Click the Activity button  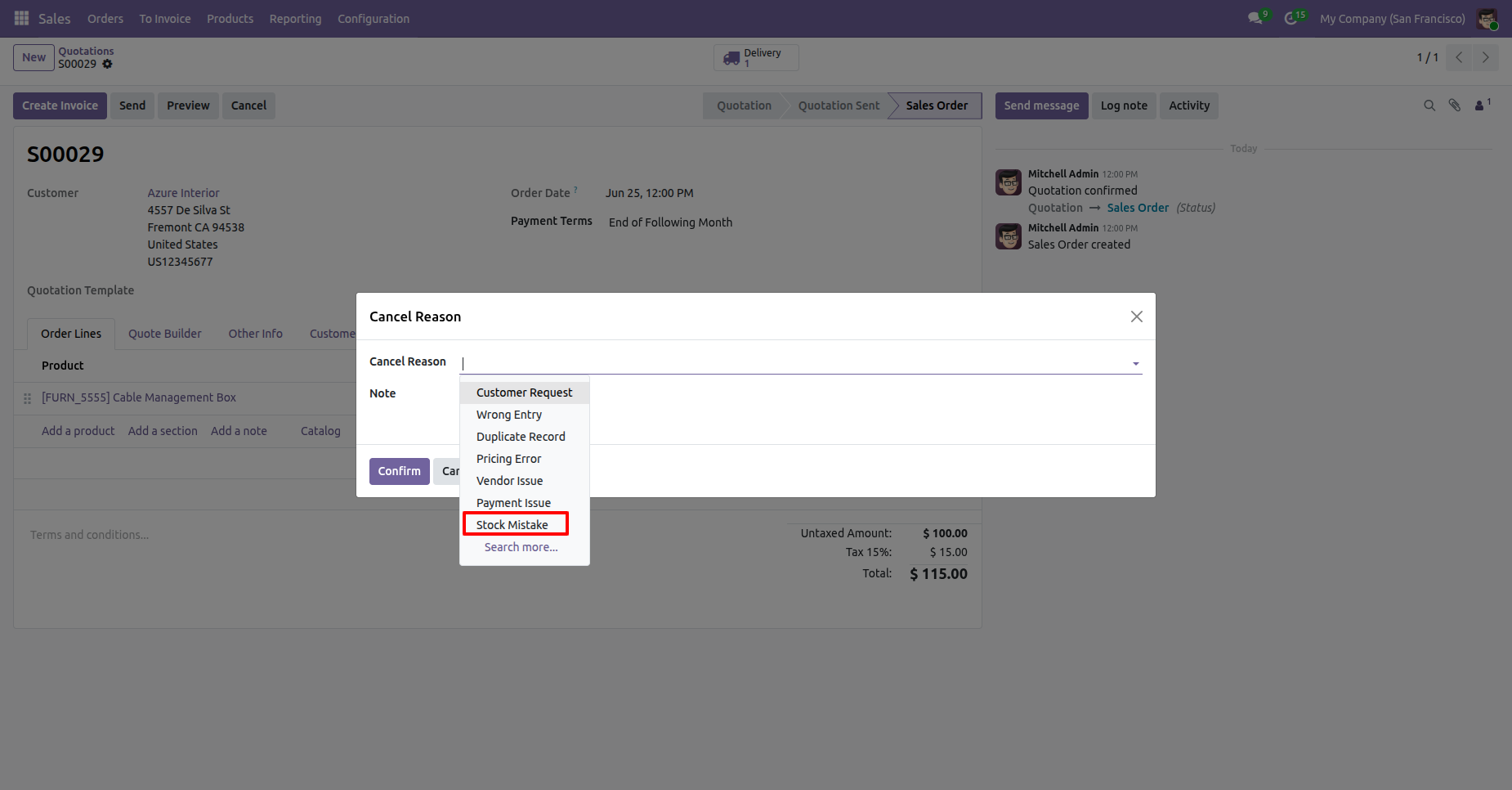pyautogui.click(x=1189, y=105)
